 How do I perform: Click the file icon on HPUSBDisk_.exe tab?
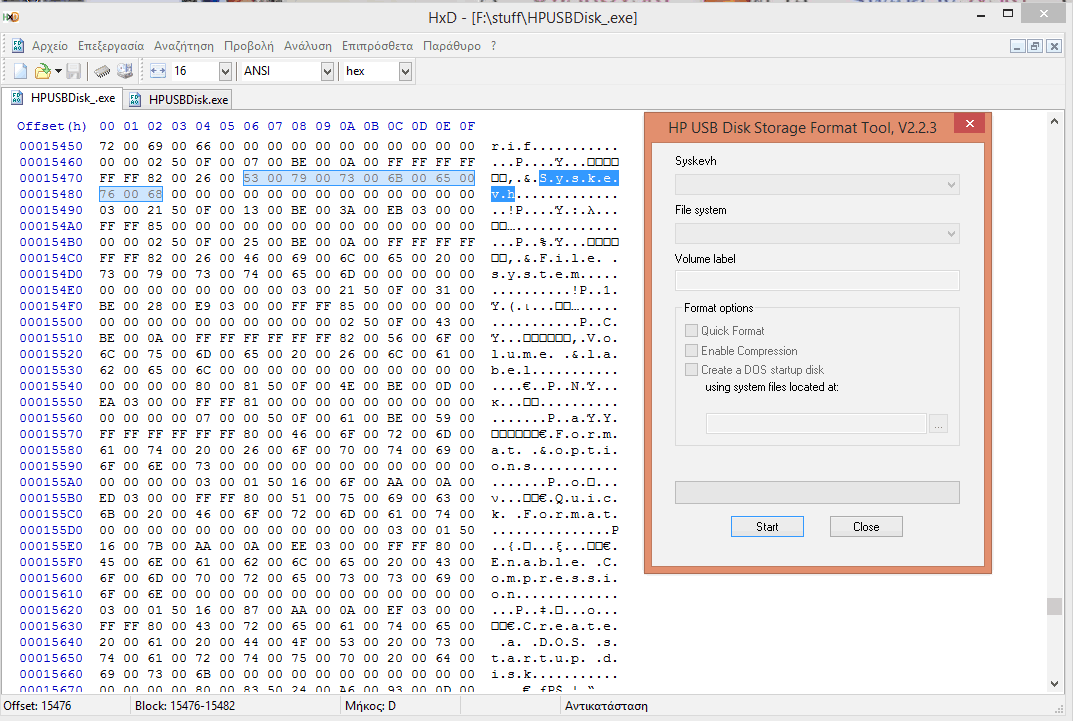pos(16,98)
